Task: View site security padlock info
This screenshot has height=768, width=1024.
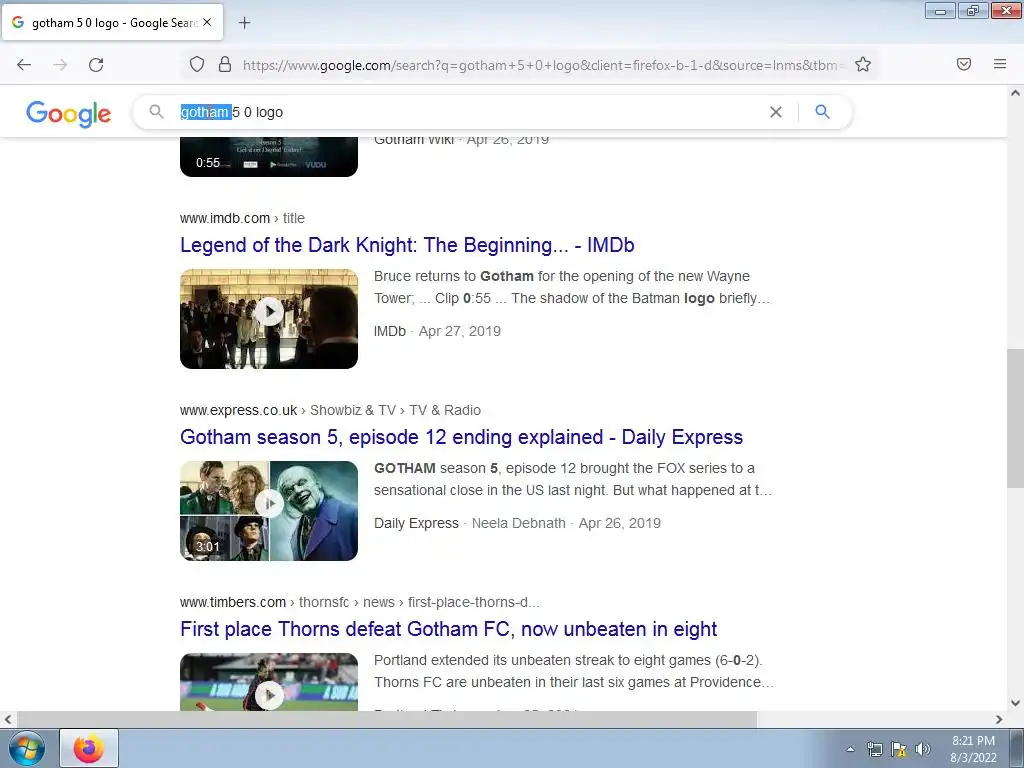Action: coord(225,64)
